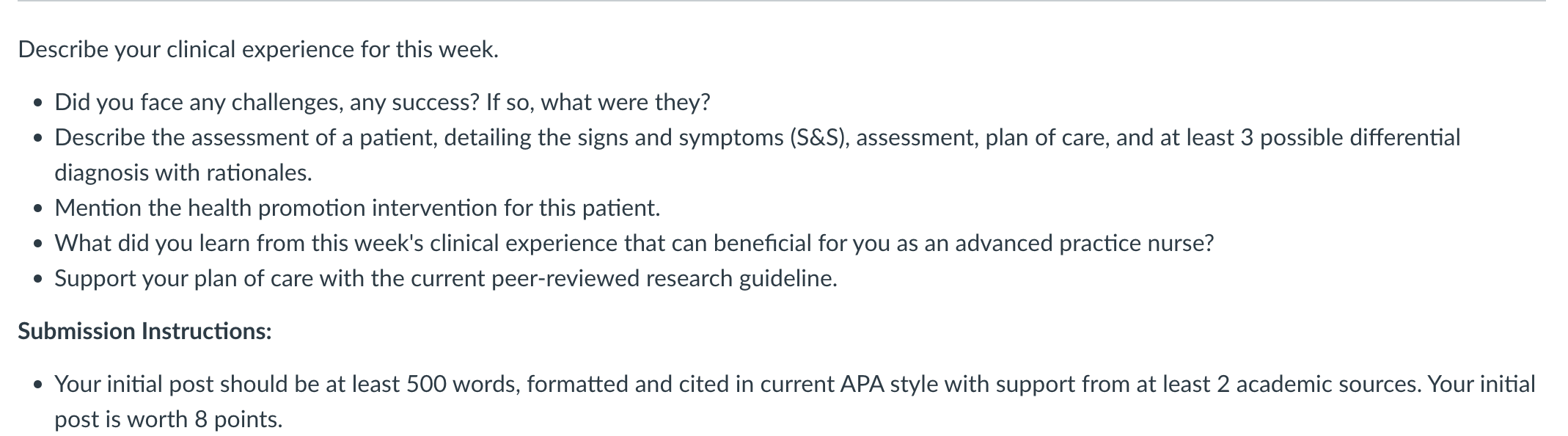Viewport: 1568px width, 436px height.
Task: Select the 'Did you face any challenges' bullet
Action: click(x=382, y=102)
